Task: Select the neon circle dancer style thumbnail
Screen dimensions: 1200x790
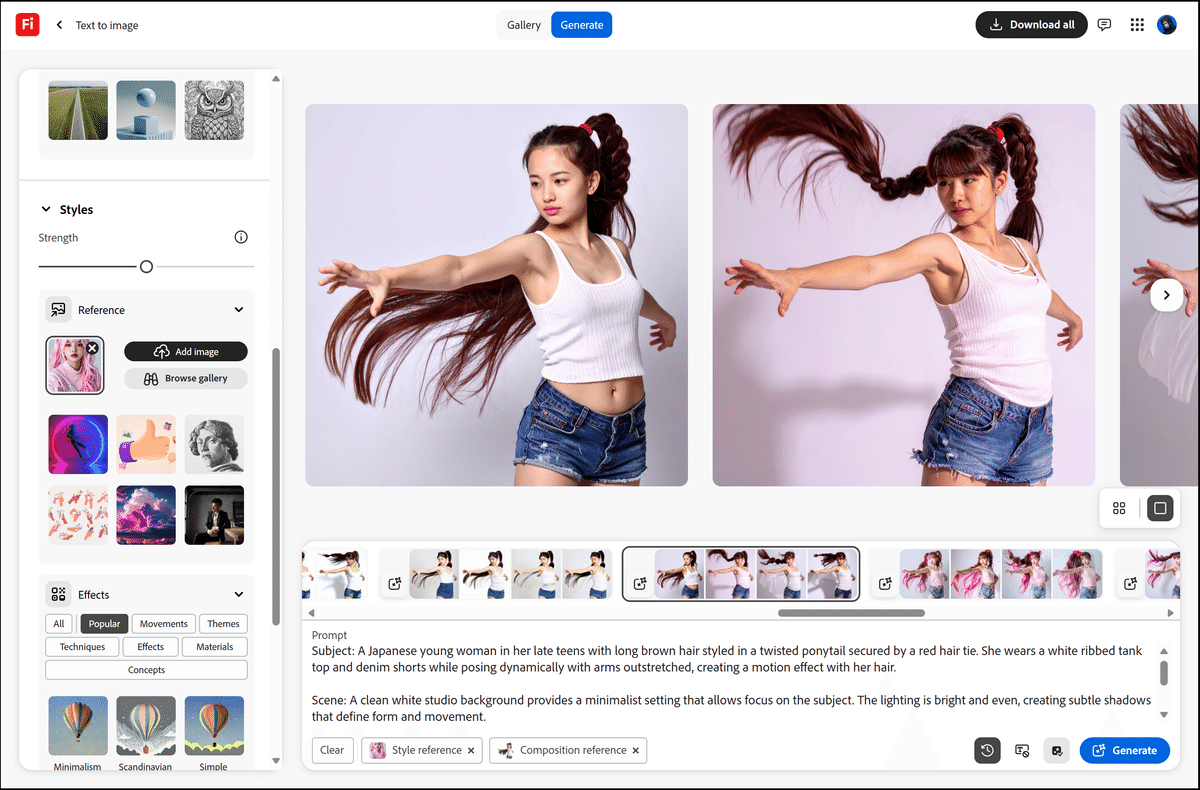Action: click(78, 444)
